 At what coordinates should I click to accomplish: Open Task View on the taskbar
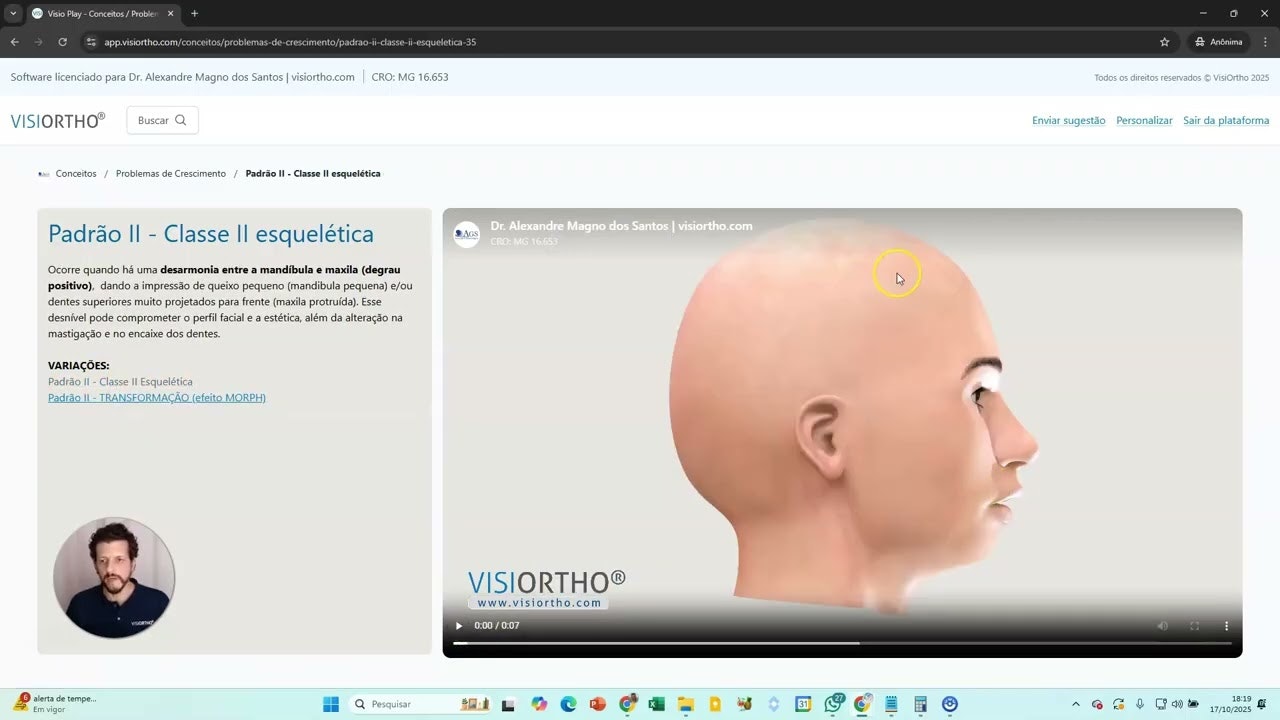(508, 704)
